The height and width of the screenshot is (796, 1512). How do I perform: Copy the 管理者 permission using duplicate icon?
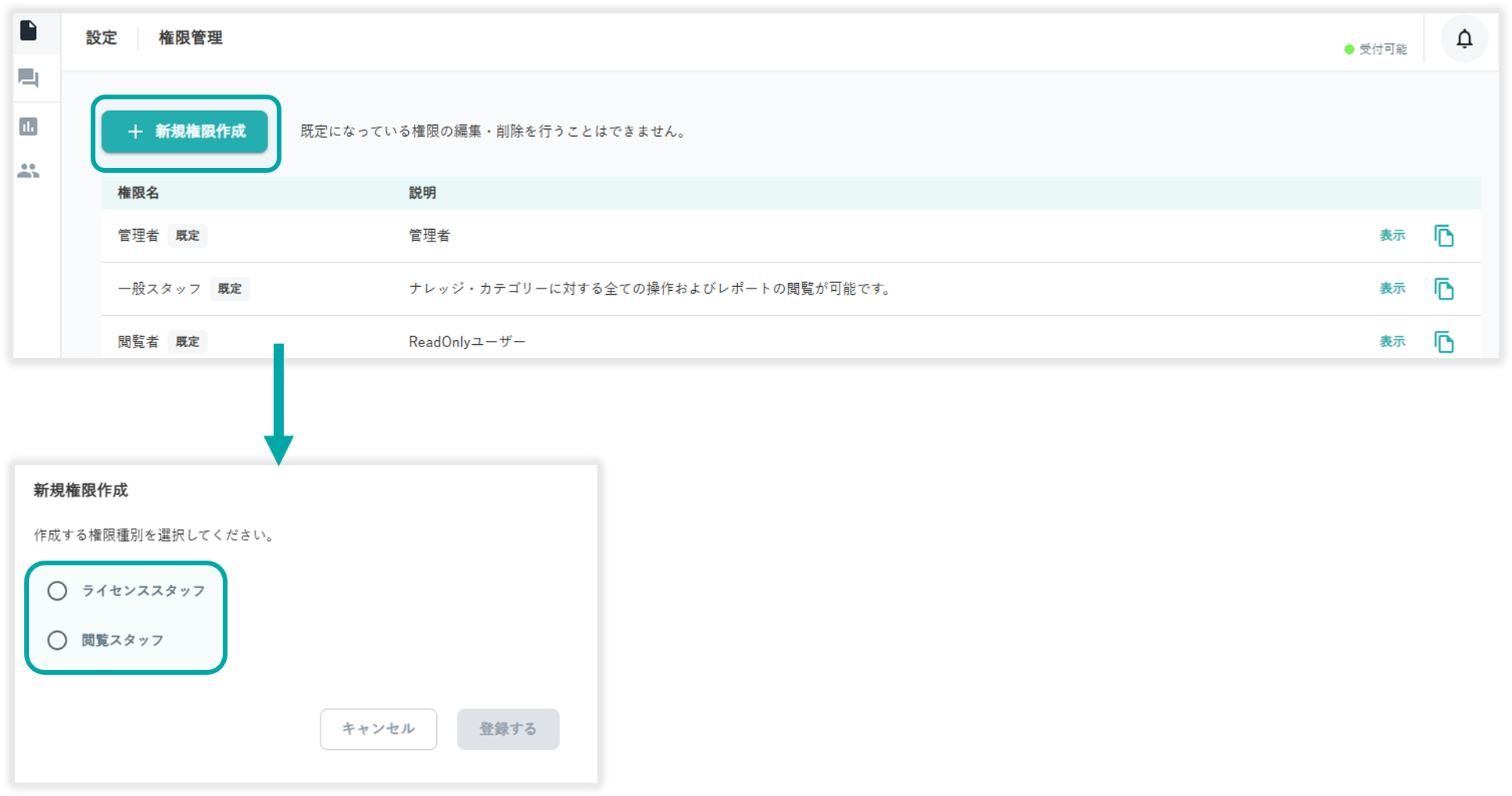[x=1443, y=235]
